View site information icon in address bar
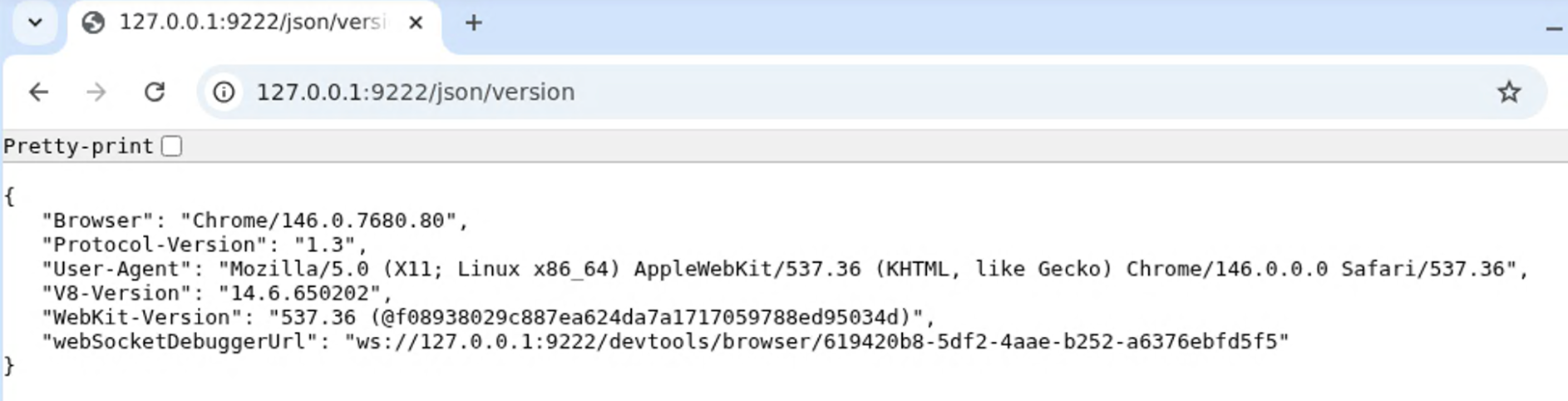Screen dimensions: 1568x401 click(x=224, y=92)
